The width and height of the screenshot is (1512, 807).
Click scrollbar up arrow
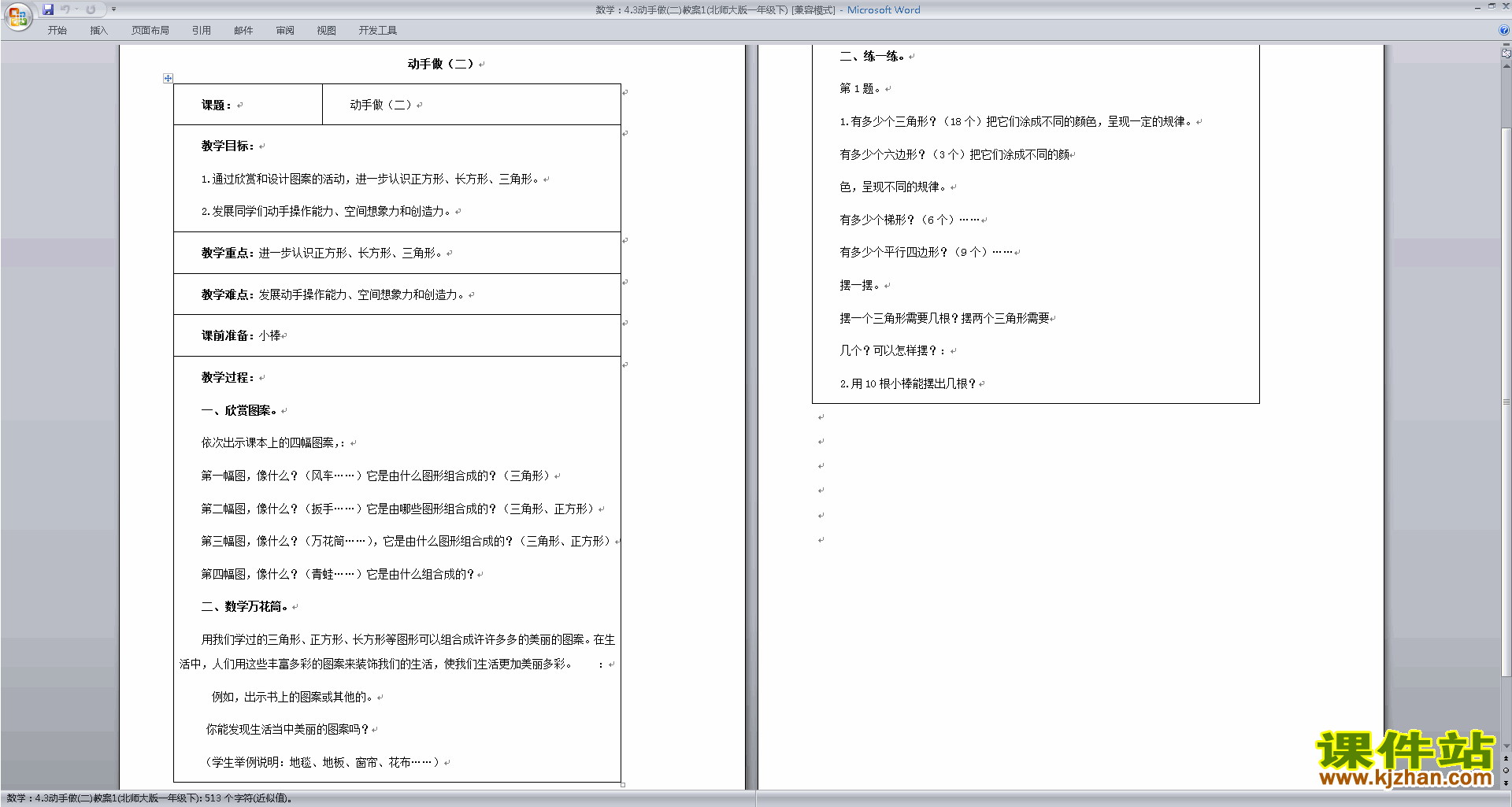(x=1506, y=66)
